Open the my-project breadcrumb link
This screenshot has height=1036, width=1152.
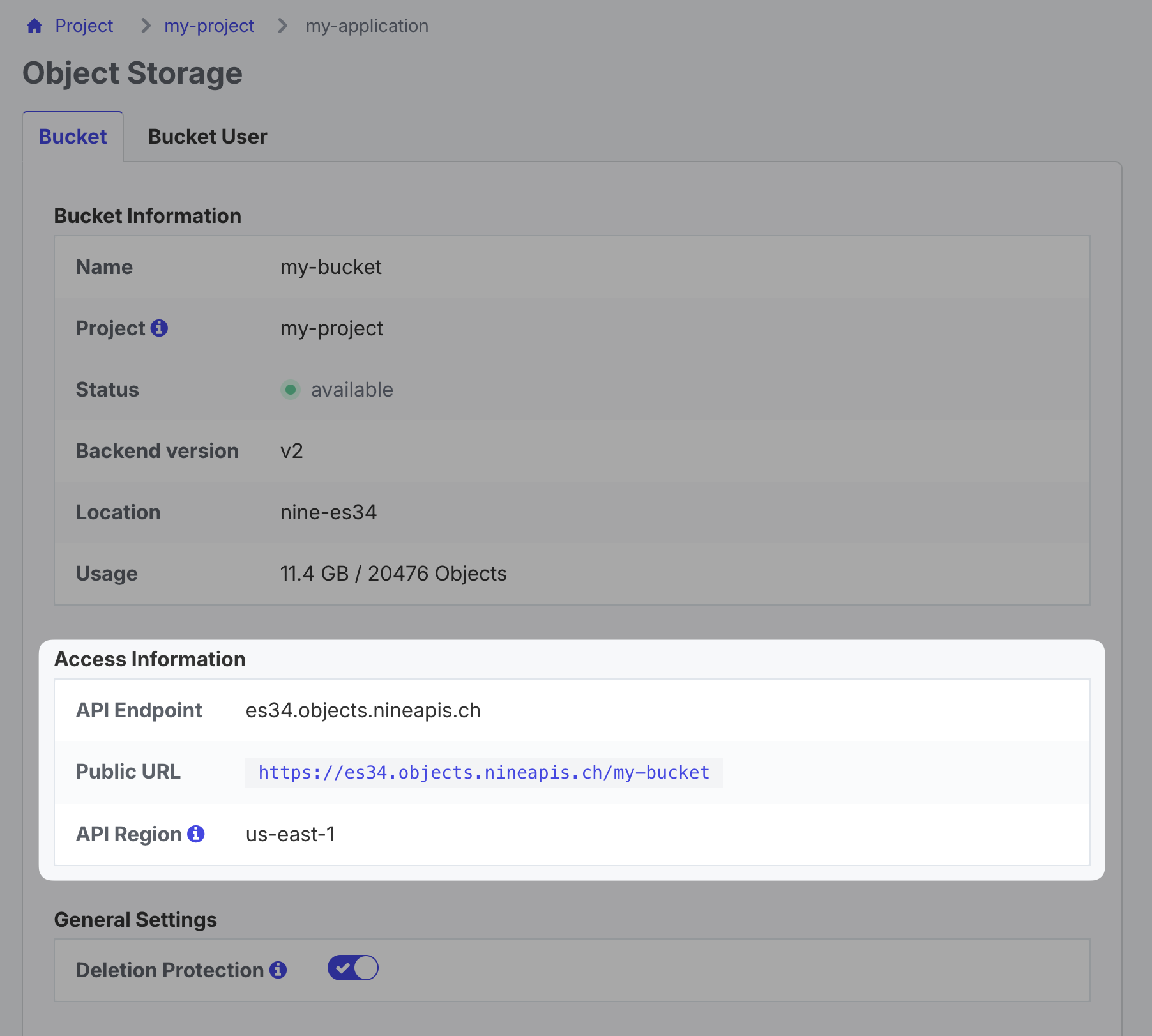pyautogui.click(x=209, y=26)
